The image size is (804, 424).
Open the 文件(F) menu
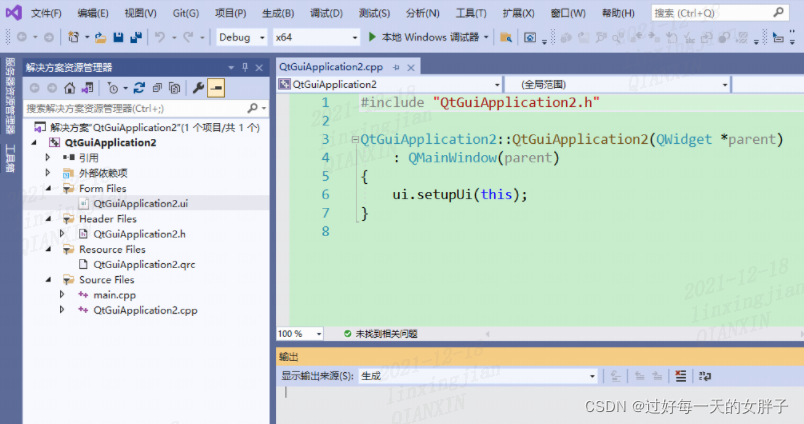pos(46,13)
